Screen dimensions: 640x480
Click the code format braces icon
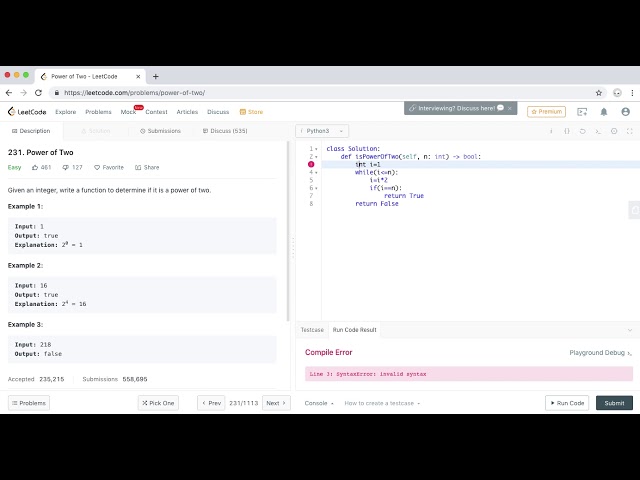tap(567, 131)
